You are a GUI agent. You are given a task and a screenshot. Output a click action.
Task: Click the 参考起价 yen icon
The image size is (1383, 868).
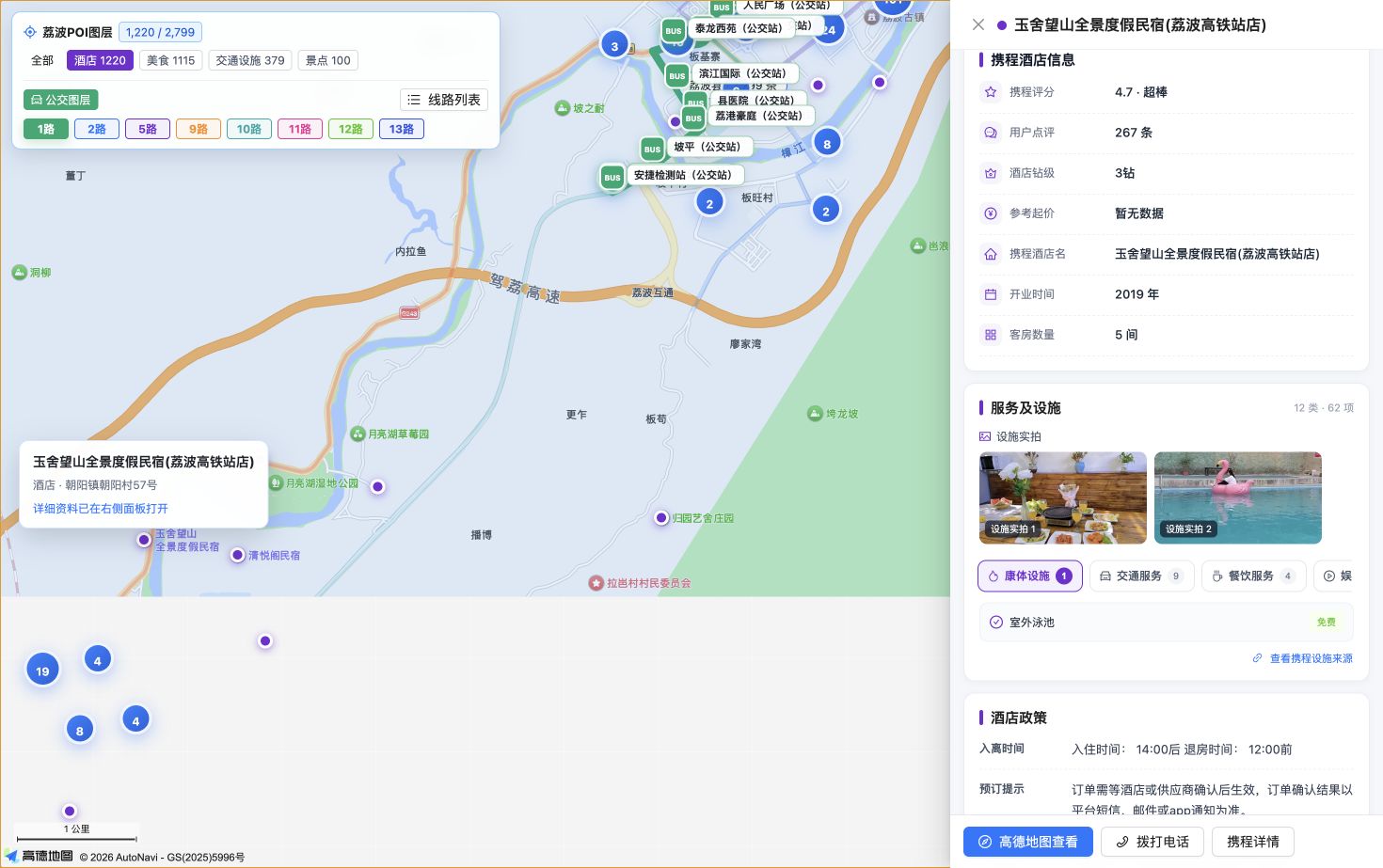click(991, 213)
